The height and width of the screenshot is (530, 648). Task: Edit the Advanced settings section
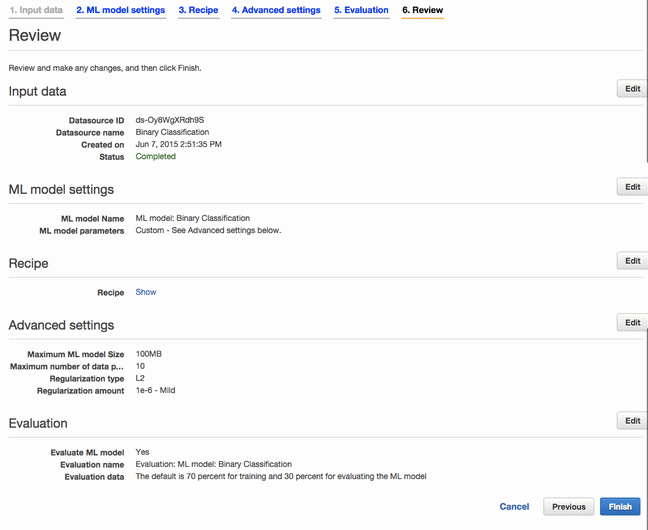tap(632, 322)
